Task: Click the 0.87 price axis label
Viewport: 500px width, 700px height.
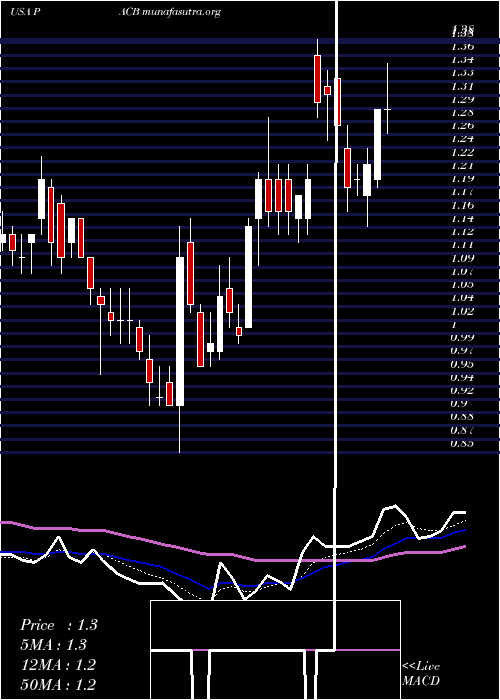Action: click(x=462, y=430)
